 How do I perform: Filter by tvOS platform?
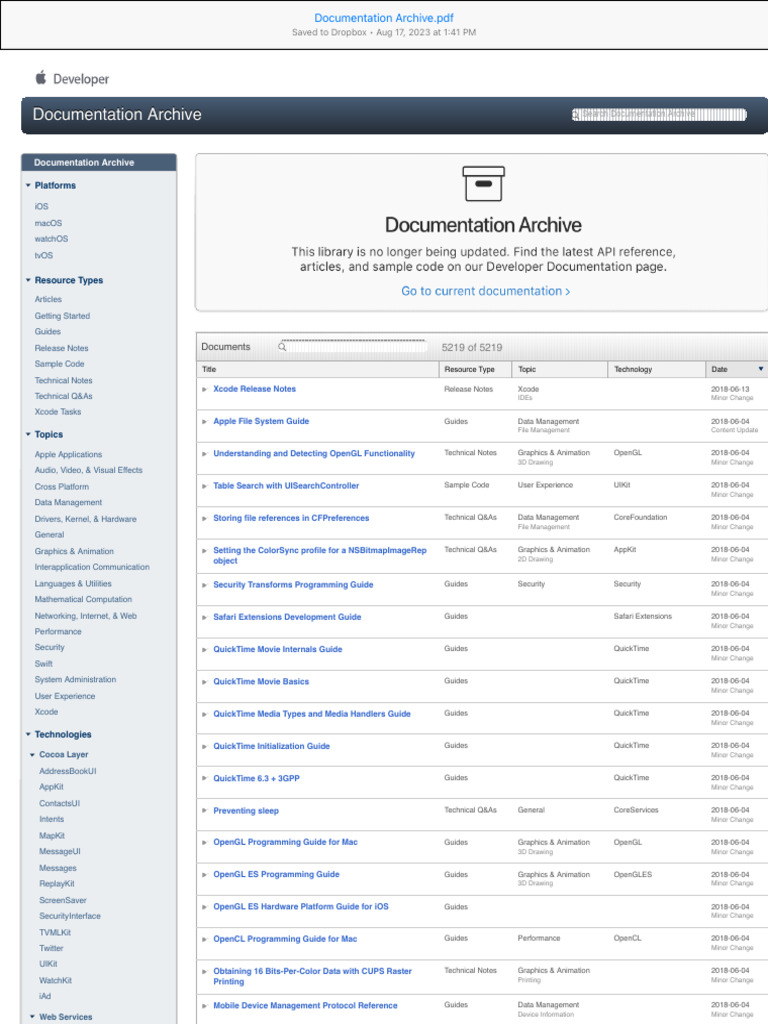(x=44, y=255)
